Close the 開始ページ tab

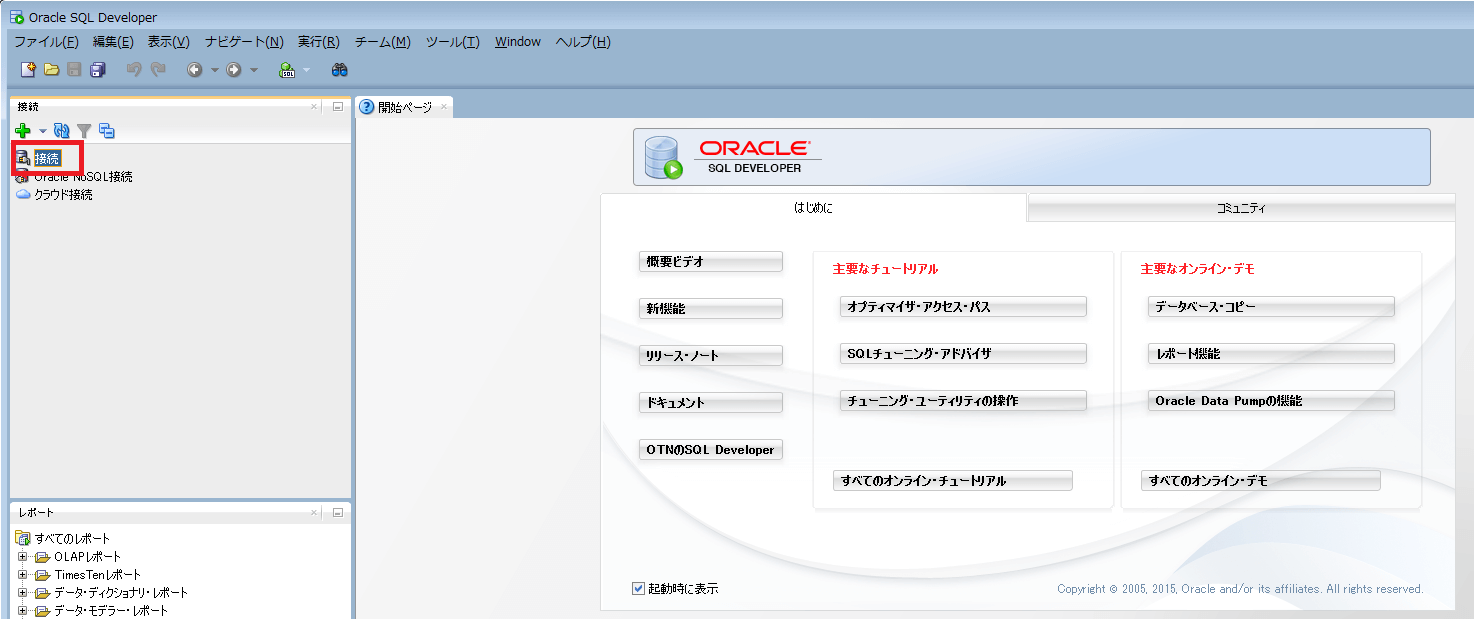(x=444, y=107)
